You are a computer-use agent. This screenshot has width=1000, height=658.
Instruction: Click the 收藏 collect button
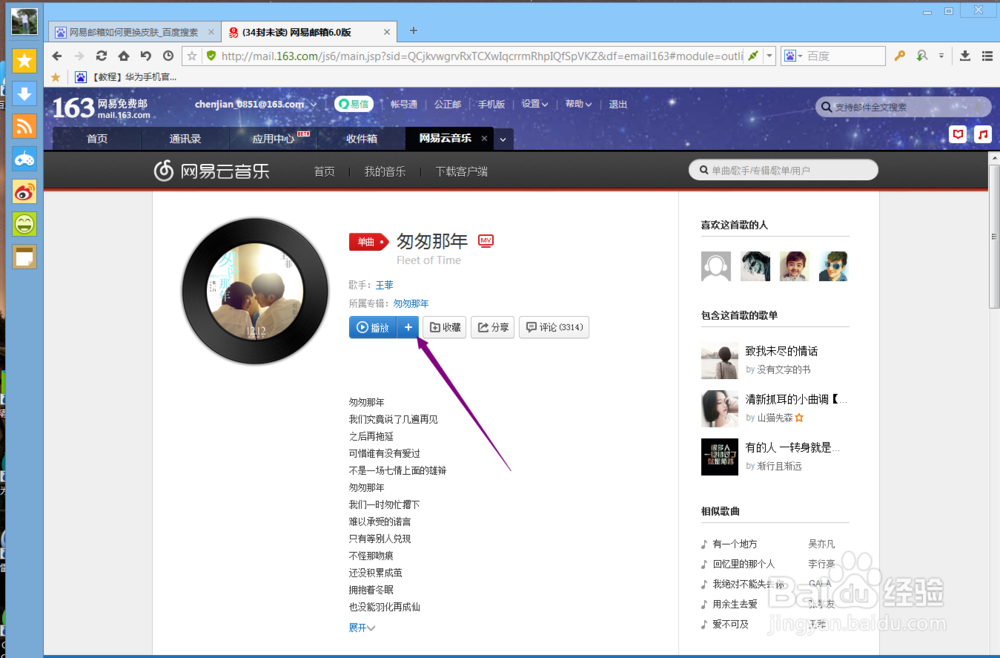[445, 327]
